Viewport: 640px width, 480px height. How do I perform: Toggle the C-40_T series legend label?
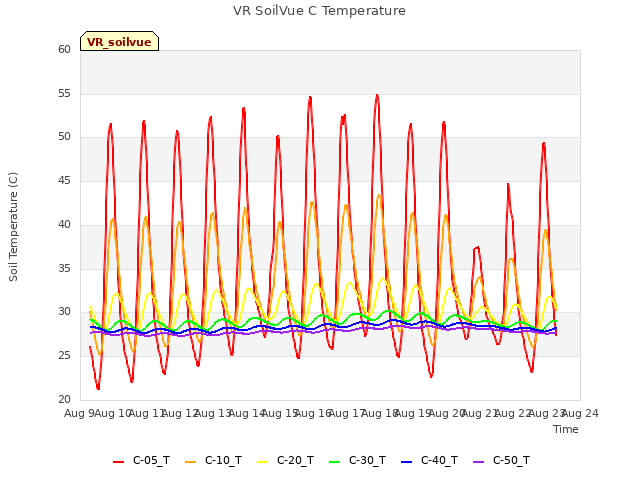coord(440,461)
